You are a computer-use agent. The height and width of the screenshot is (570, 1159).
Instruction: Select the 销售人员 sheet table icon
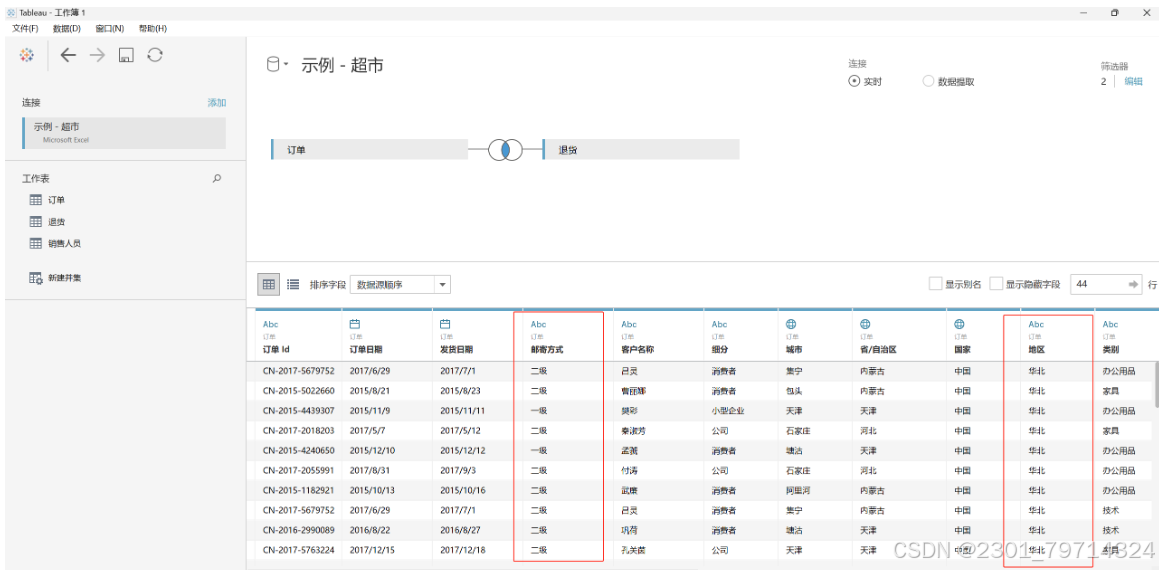tap(35, 243)
